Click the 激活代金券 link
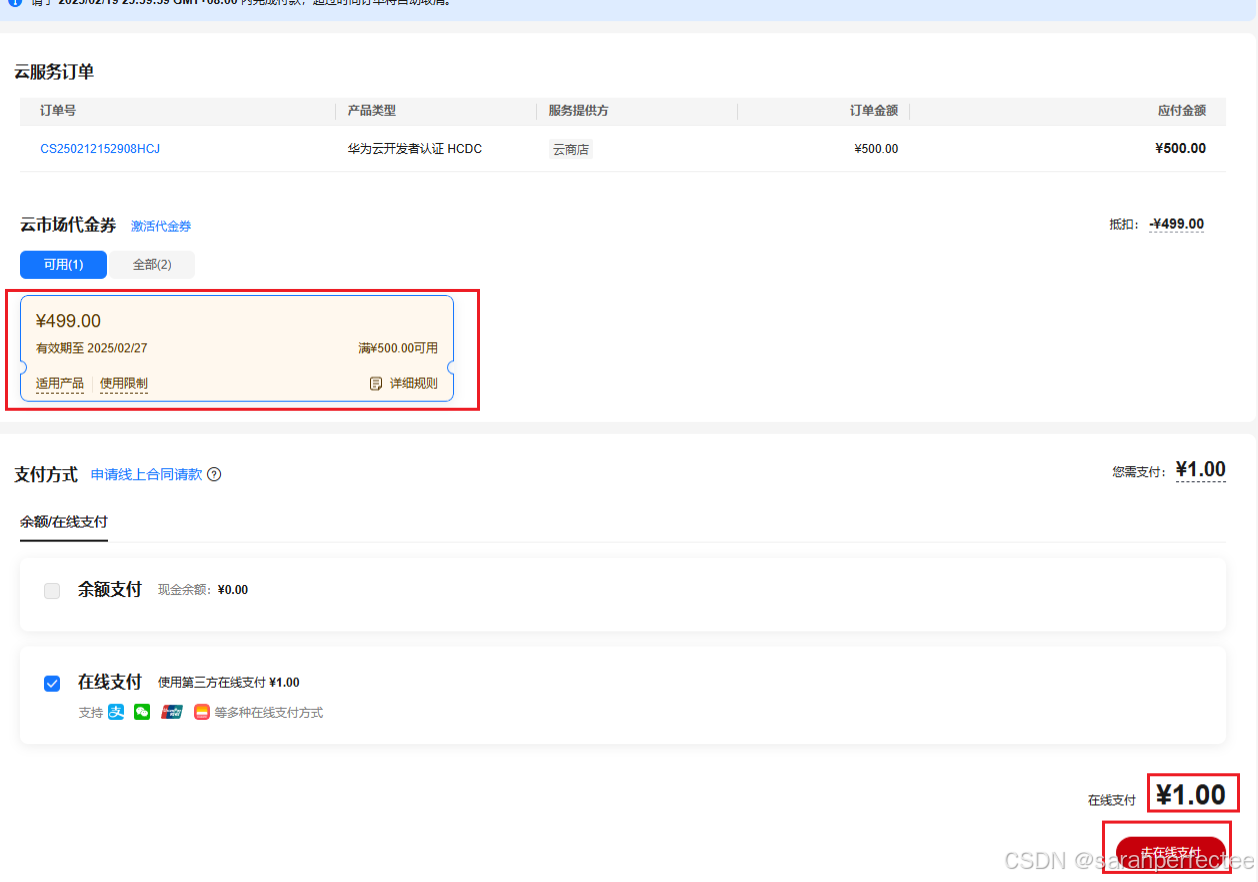This screenshot has width=1258, height=882. pyautogui.click(x=161, y=226)
